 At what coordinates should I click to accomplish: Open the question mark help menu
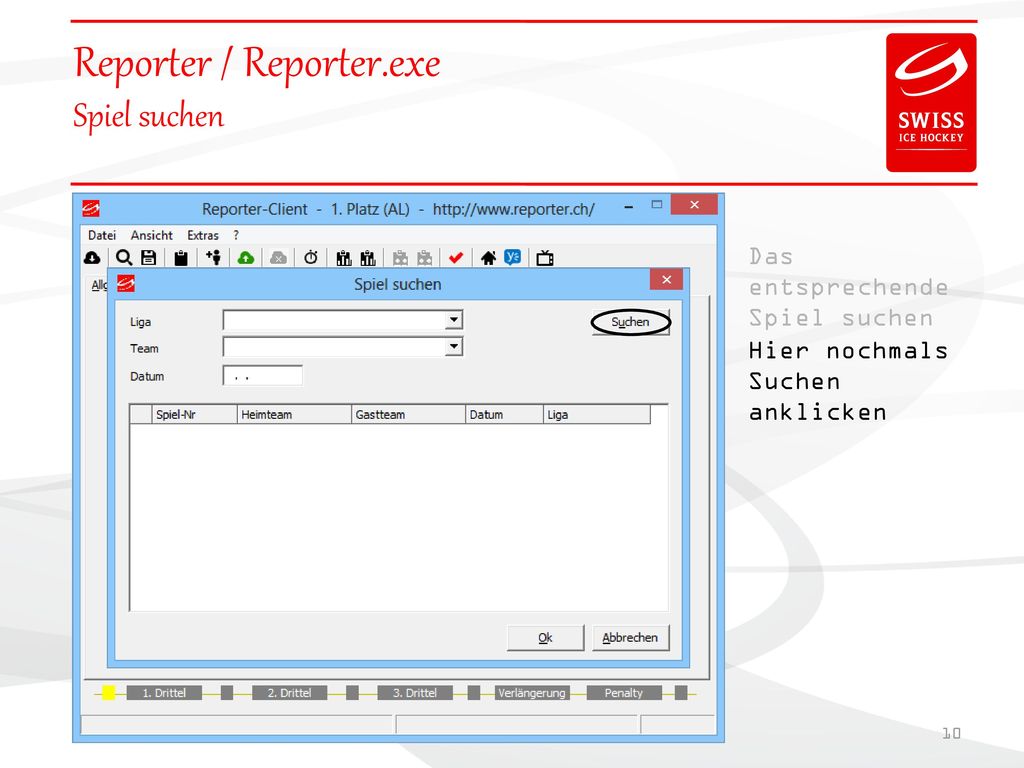click(236, 235)
